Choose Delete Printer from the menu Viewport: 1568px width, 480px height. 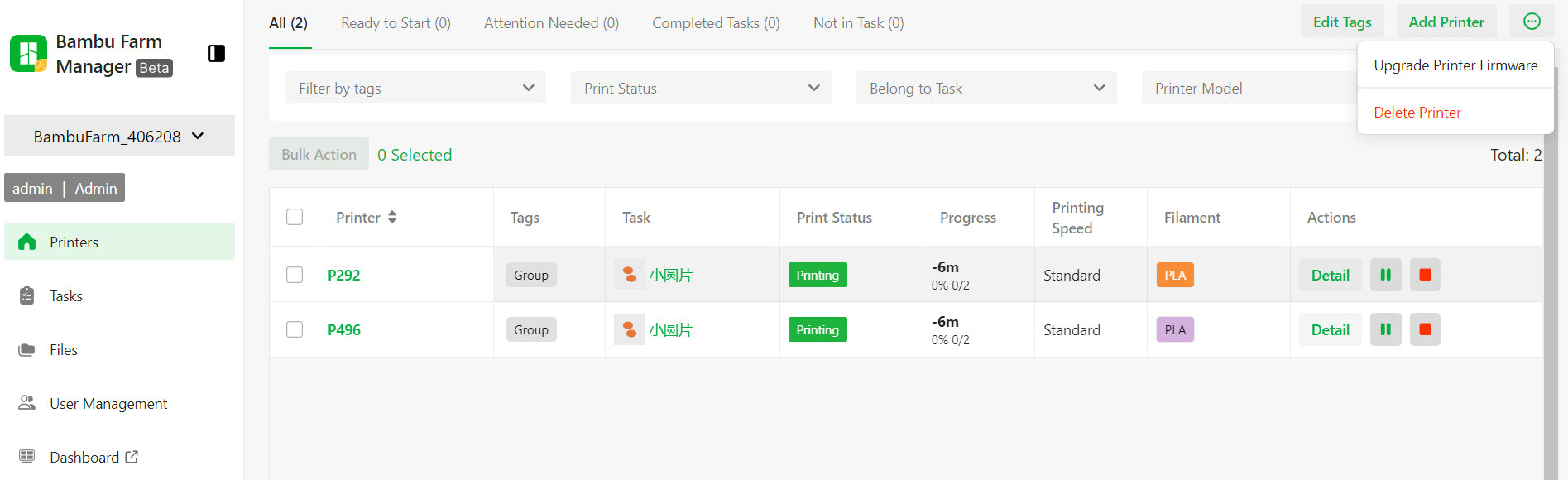1417,112
